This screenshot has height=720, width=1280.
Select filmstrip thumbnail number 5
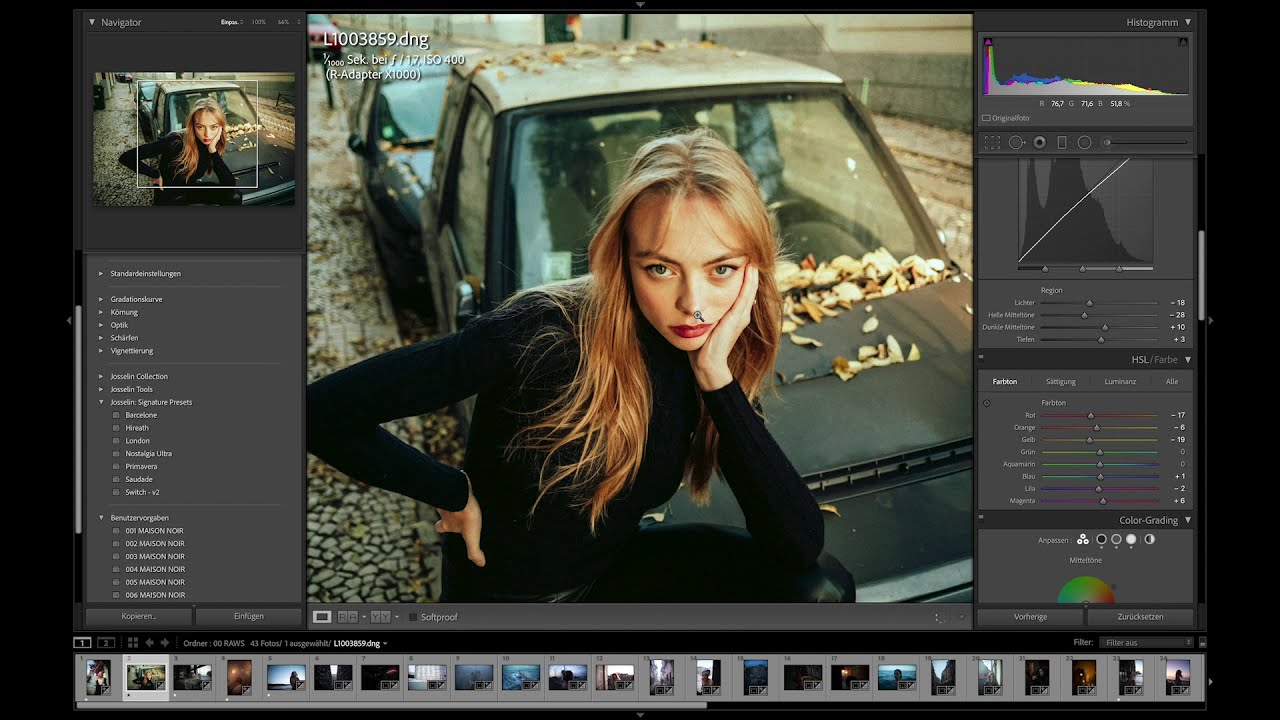[x=286, y=677]
